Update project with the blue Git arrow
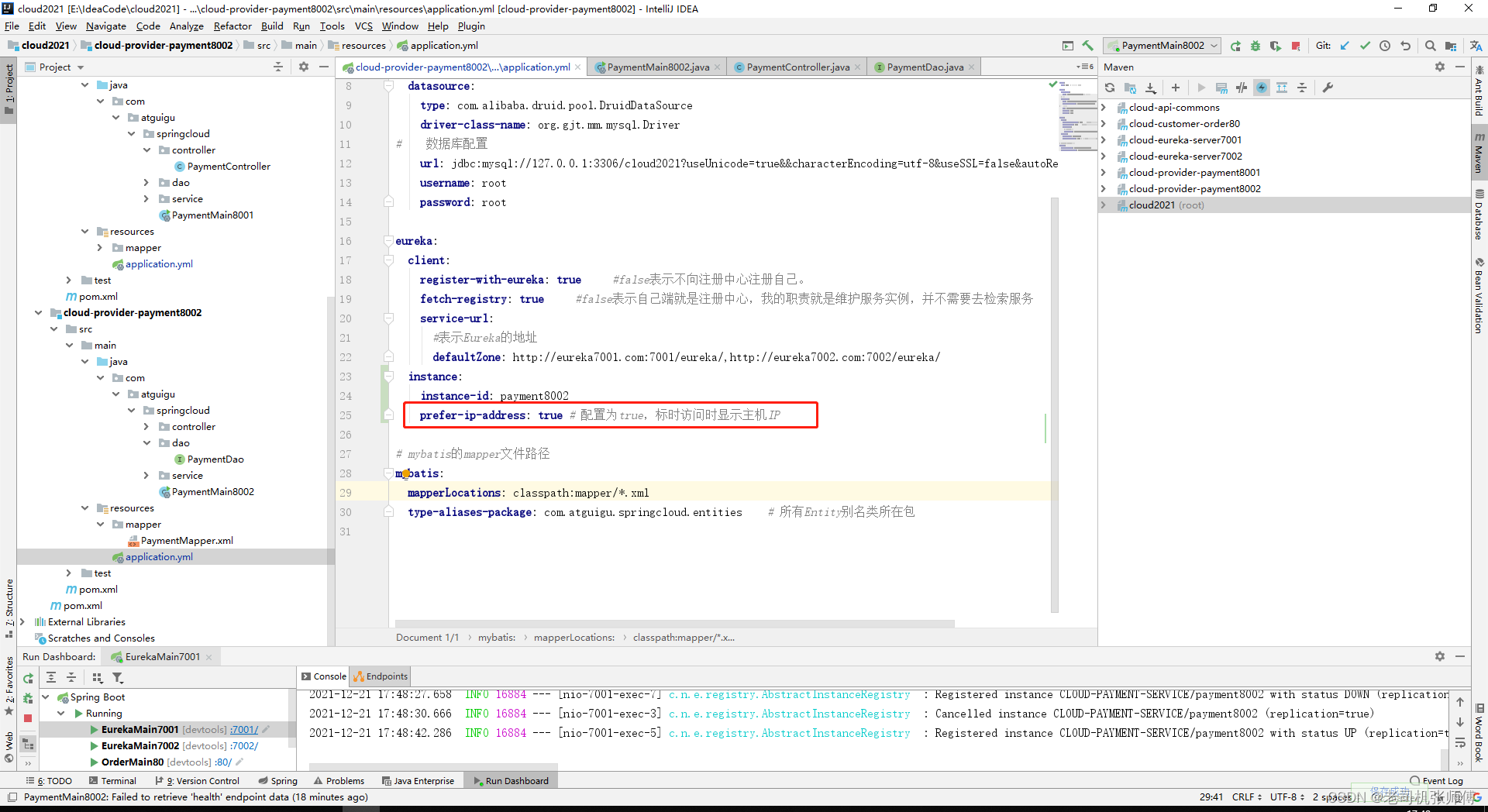The width and height of the screenshot is (1488, 812). coord(1345,46)
